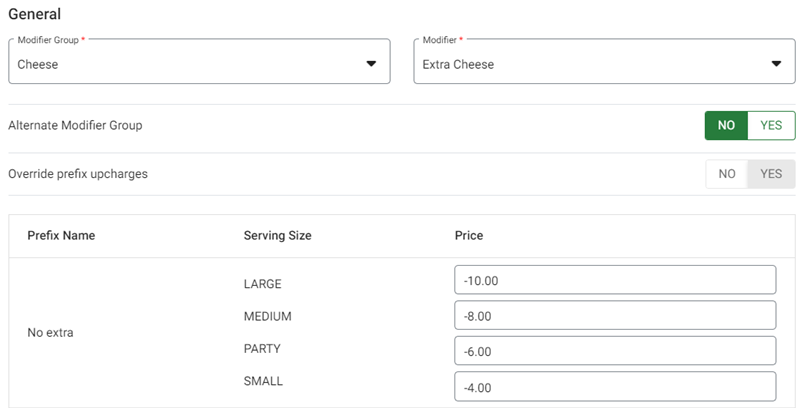This screenshot has height=408, width=800.
Task: Click the MEDIUM price field with -8.00
Action: (615, 316)
